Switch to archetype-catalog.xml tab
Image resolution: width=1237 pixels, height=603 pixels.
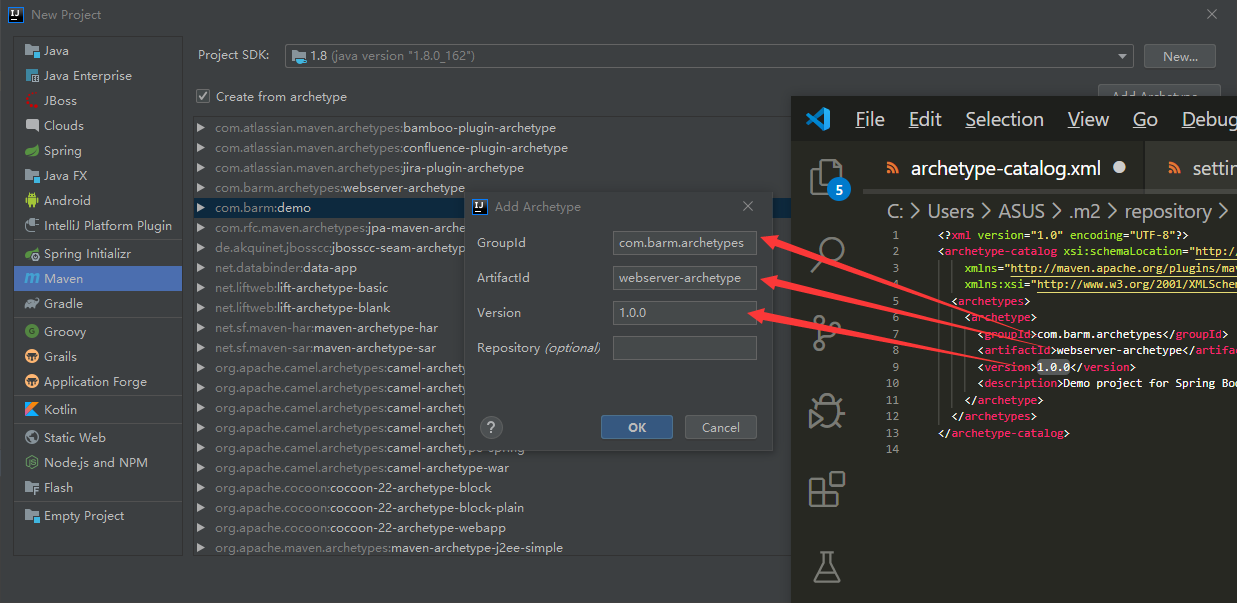[x=1004, y=168]
